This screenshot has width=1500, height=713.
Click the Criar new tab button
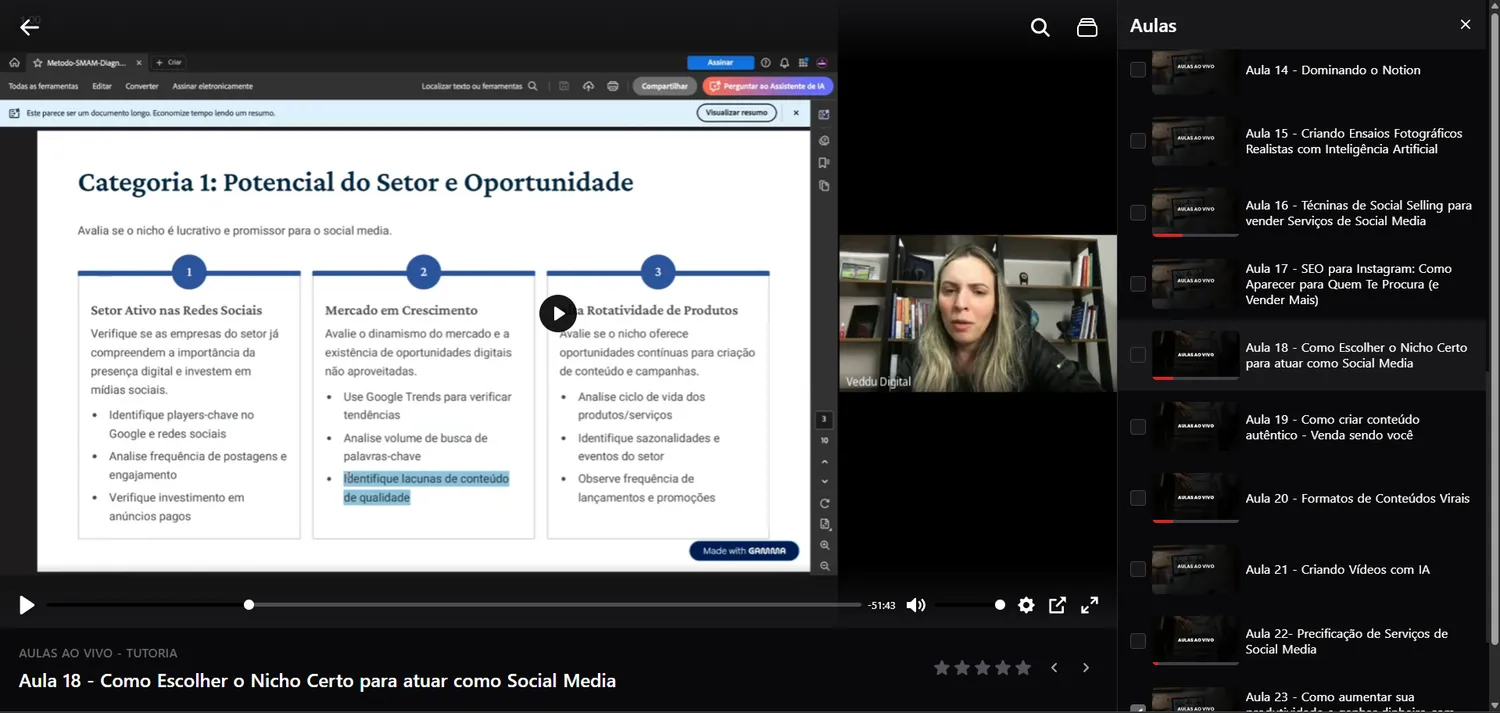[x=168, y=62]
